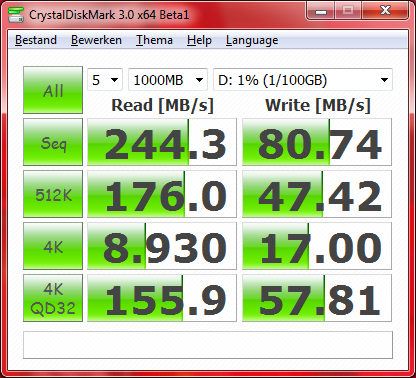This screenshot has width=416, height=378.
Task: Open the Bewerken menu
Action: [96, 40]
